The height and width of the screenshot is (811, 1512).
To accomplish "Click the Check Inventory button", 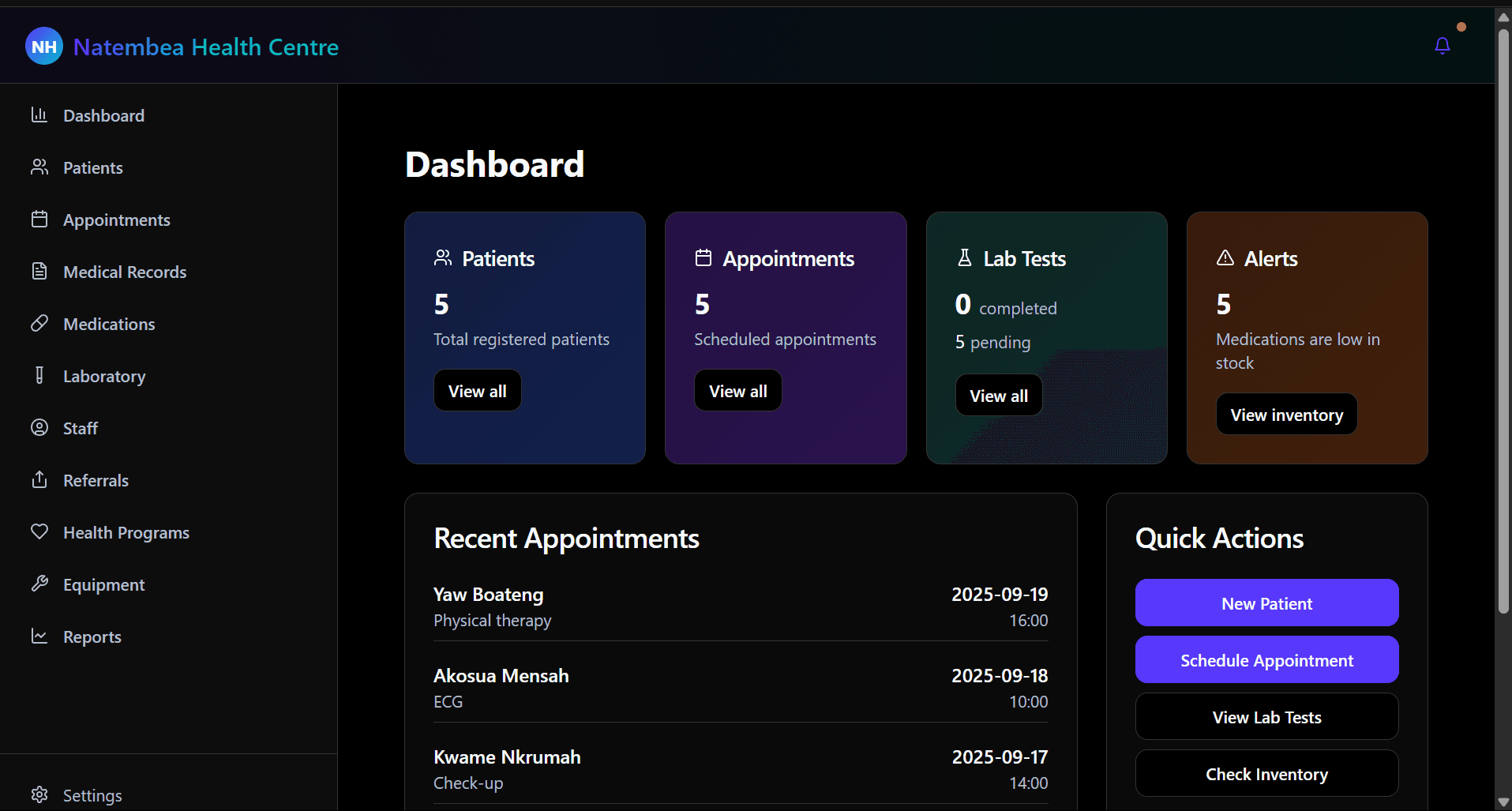I will pyautogui.click(x=1267, y=774).
